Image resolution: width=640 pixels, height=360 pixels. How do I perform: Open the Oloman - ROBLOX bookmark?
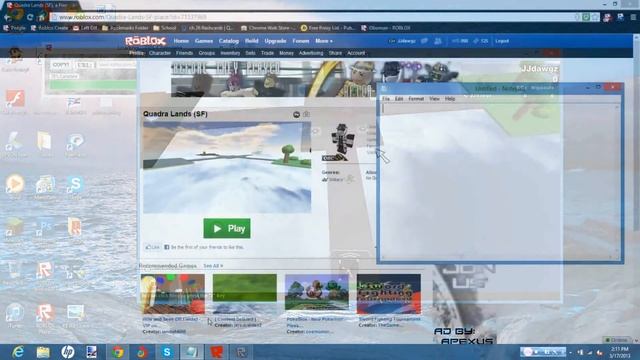[x=386, y=28]
